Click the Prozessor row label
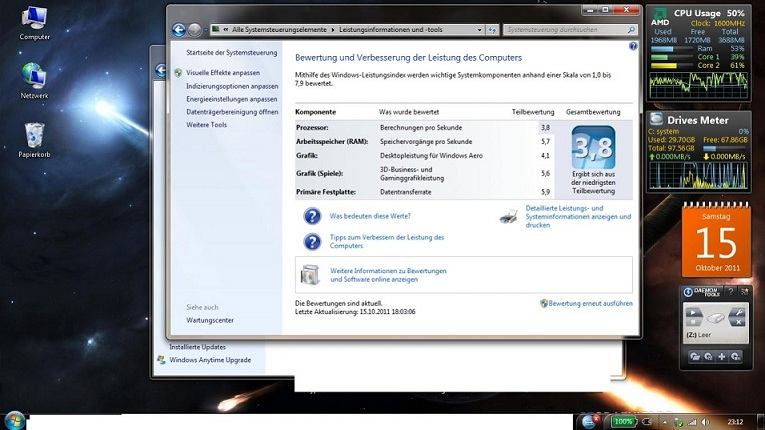The height and width of the screenshot is (430, 765). [x=312, y=127]
